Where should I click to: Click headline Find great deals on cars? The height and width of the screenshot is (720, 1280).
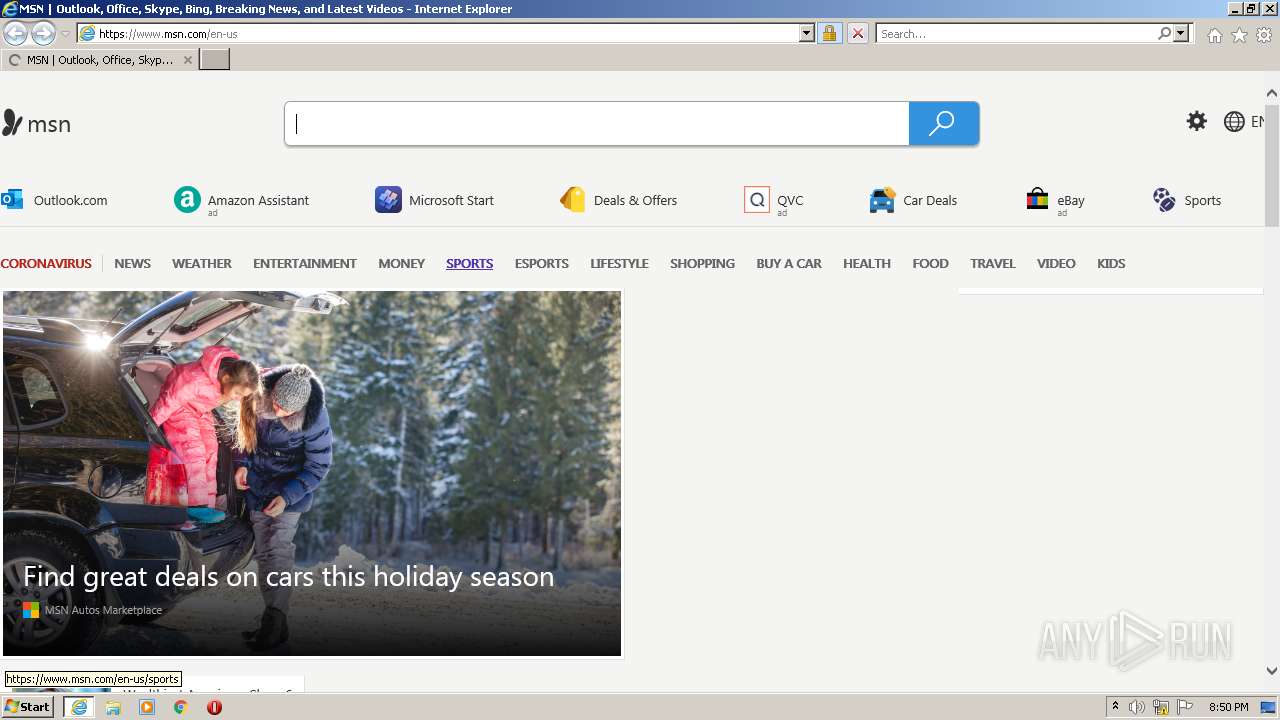point(288,576)
